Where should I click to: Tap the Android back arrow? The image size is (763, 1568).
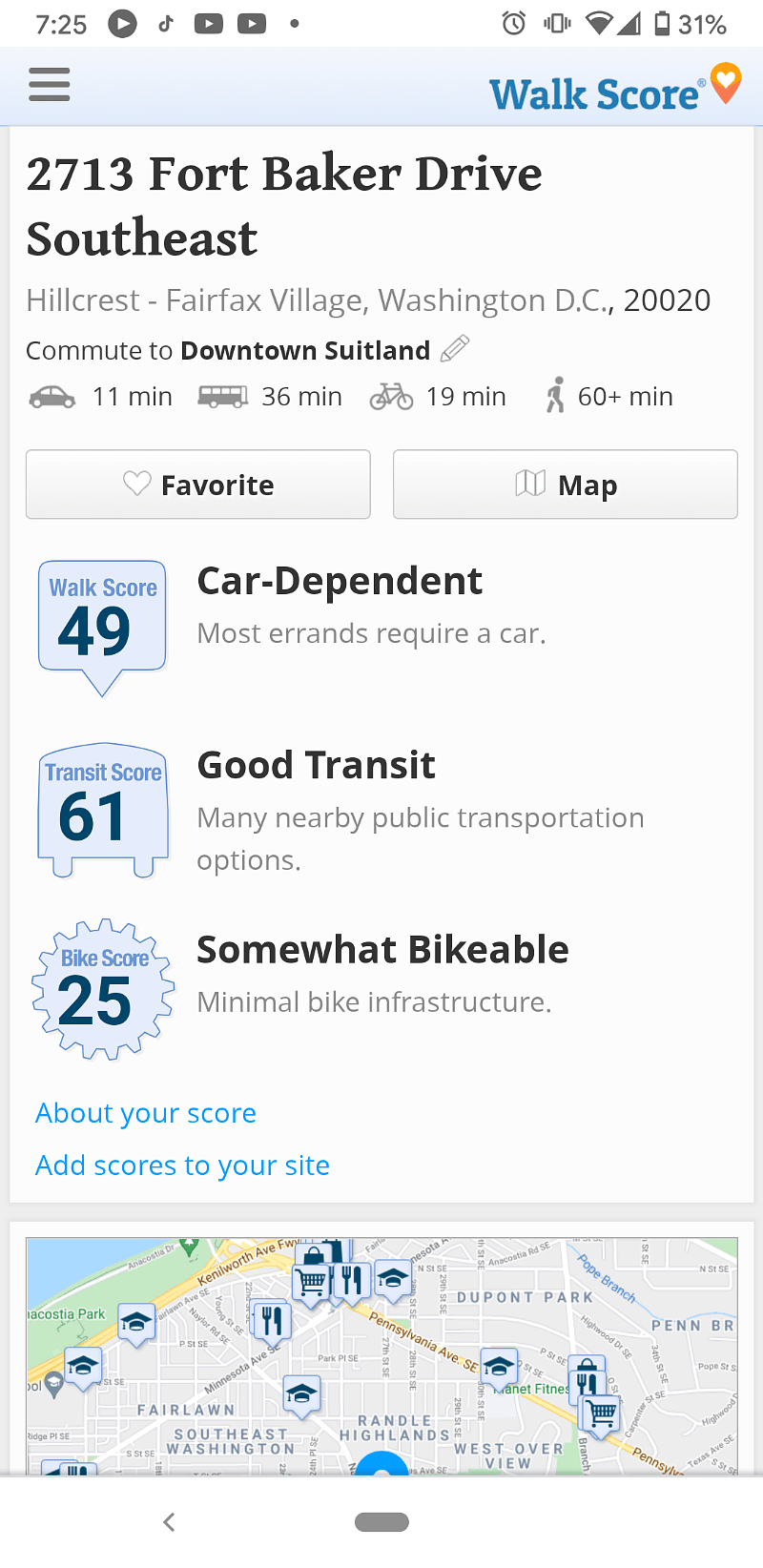(x=169, y=1522)
